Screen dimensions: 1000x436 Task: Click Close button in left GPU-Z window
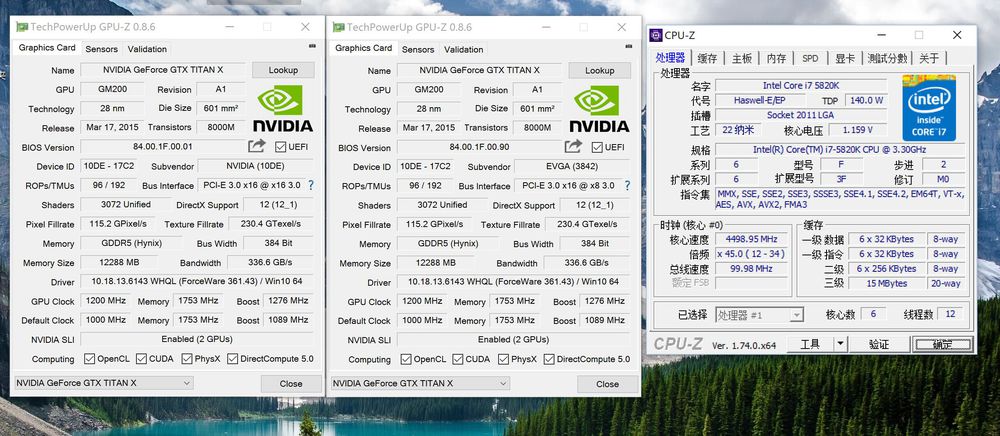point(291,384)
